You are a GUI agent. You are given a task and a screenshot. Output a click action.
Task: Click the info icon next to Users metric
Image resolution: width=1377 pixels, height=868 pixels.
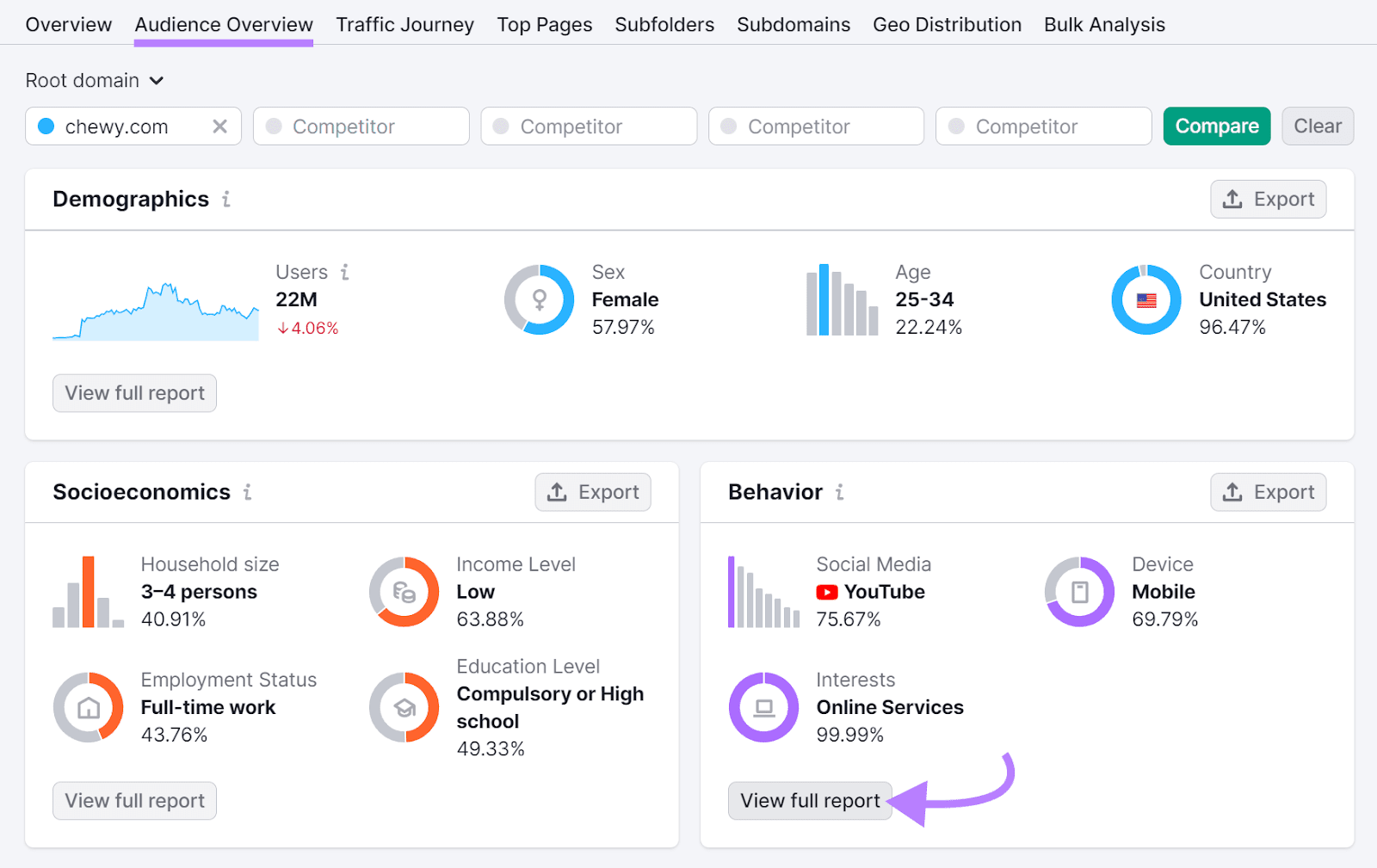point(344,272)
